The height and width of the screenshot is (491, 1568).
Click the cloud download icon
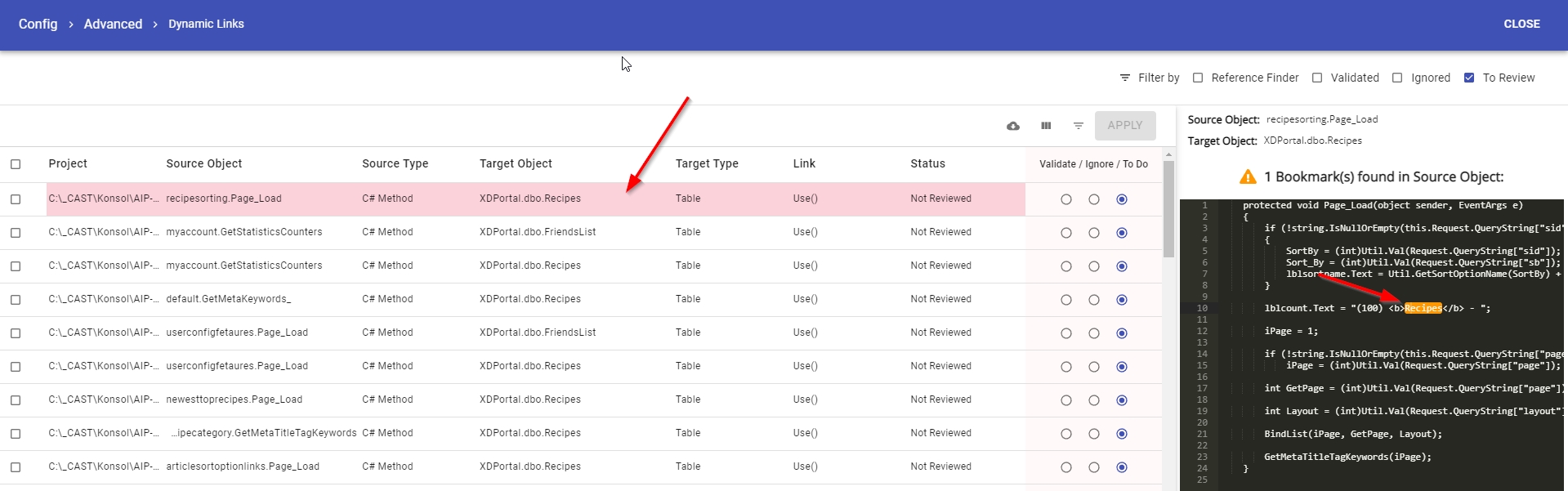coord(1013,126)
